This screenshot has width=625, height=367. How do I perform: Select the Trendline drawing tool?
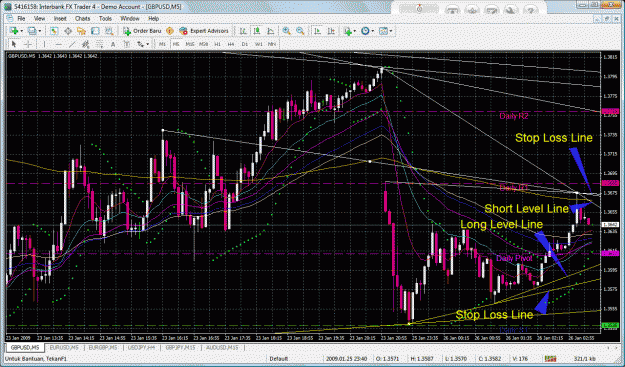coord(72,44)
